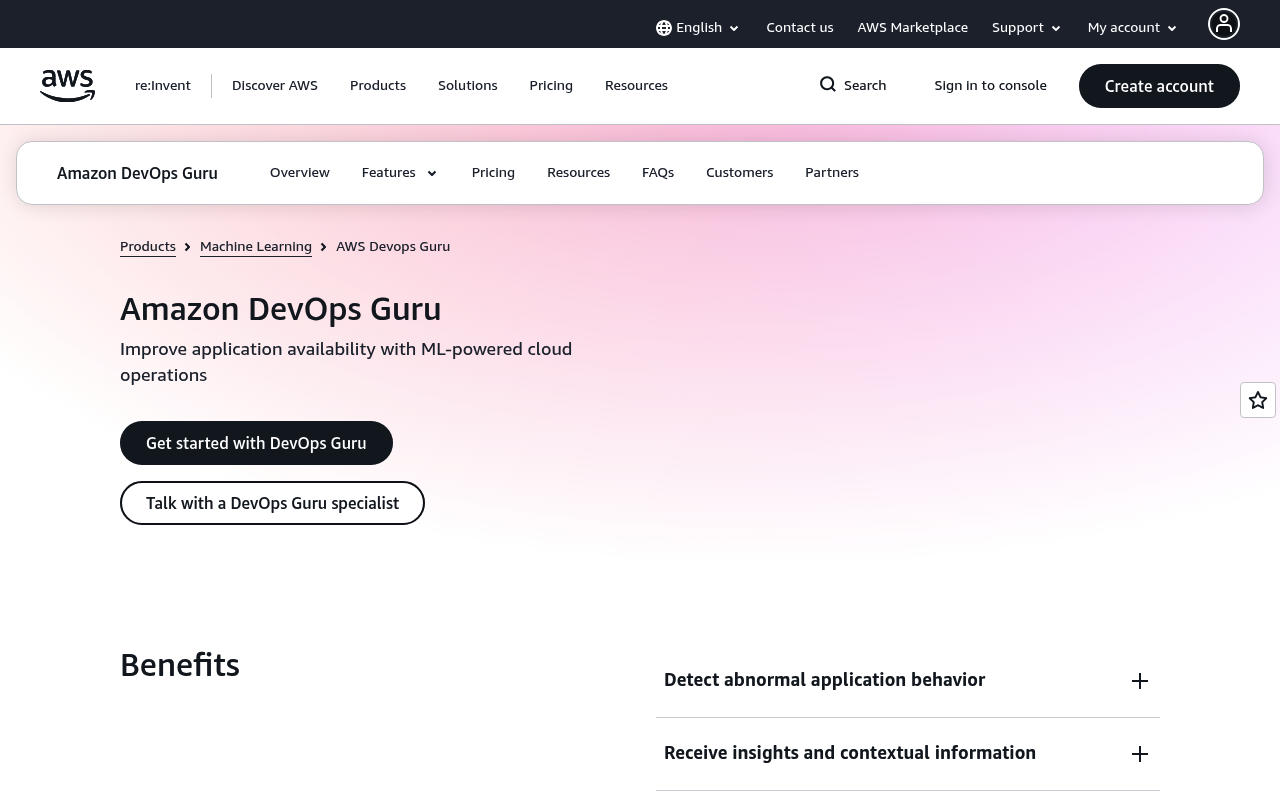
Task: Click the Benefits heading
Action: (x=180, y=665)
